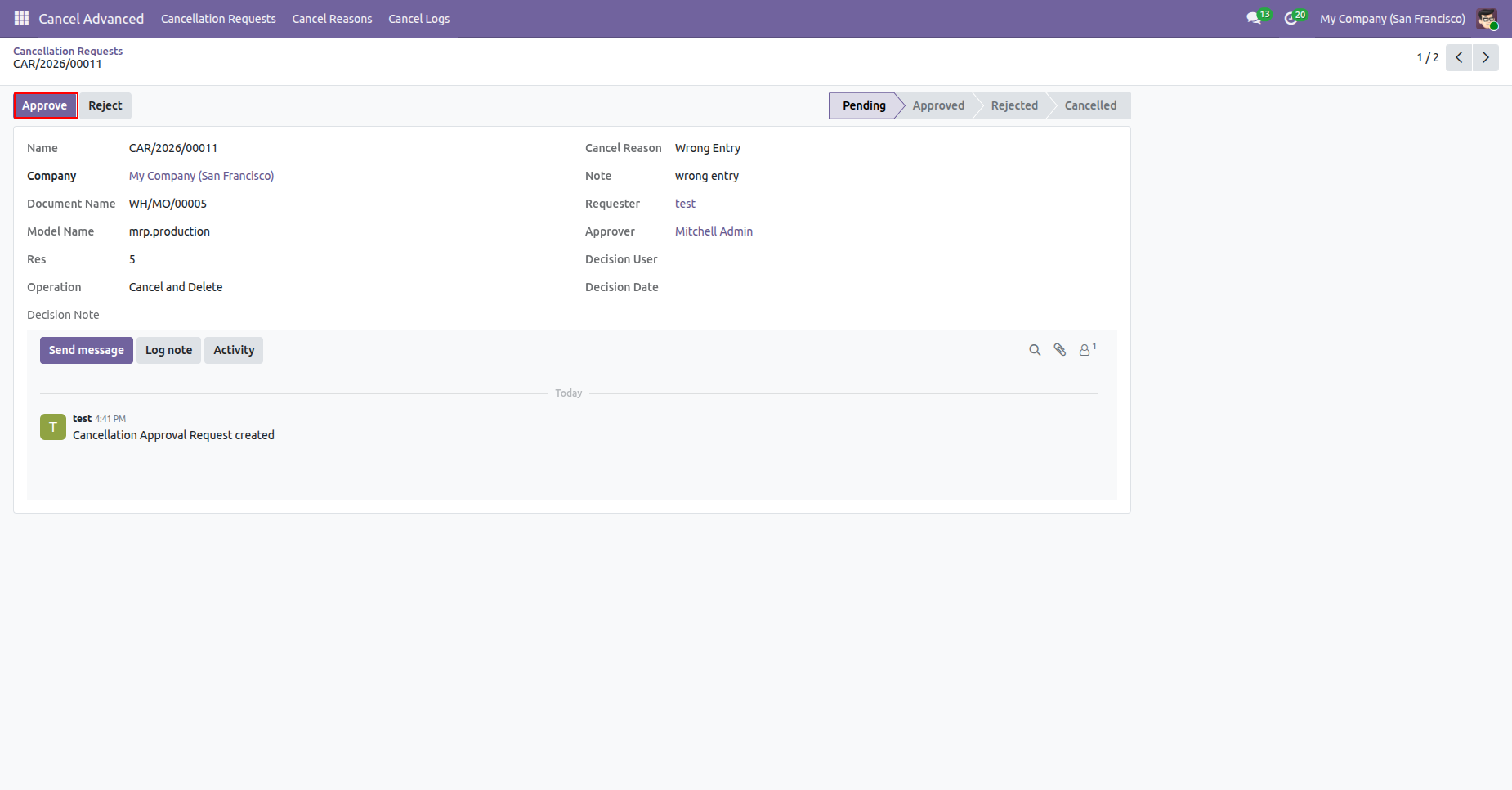Image resolution: width=1512 pixels, height=790 pixels.
Task: Click the Log note button
Action: (x=168, y=350)
